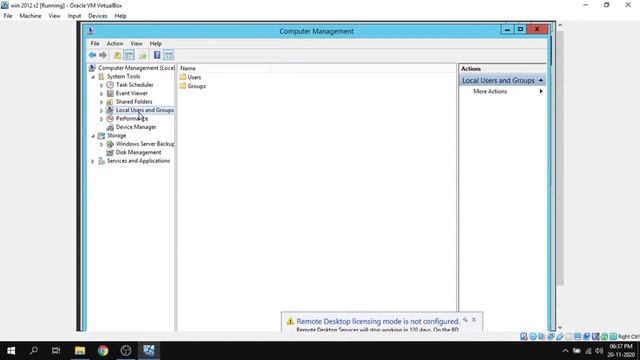The width and height of the screenshot is (640, 360).
Task: Collapse the Local Users and Groups actions header
Action: point(541,80)
